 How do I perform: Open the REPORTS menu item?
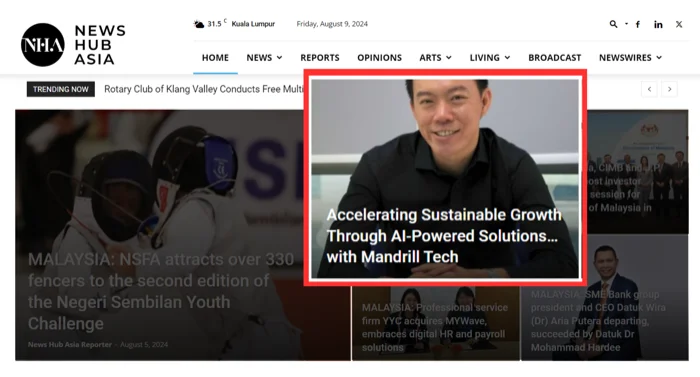[x=320, y=58]
